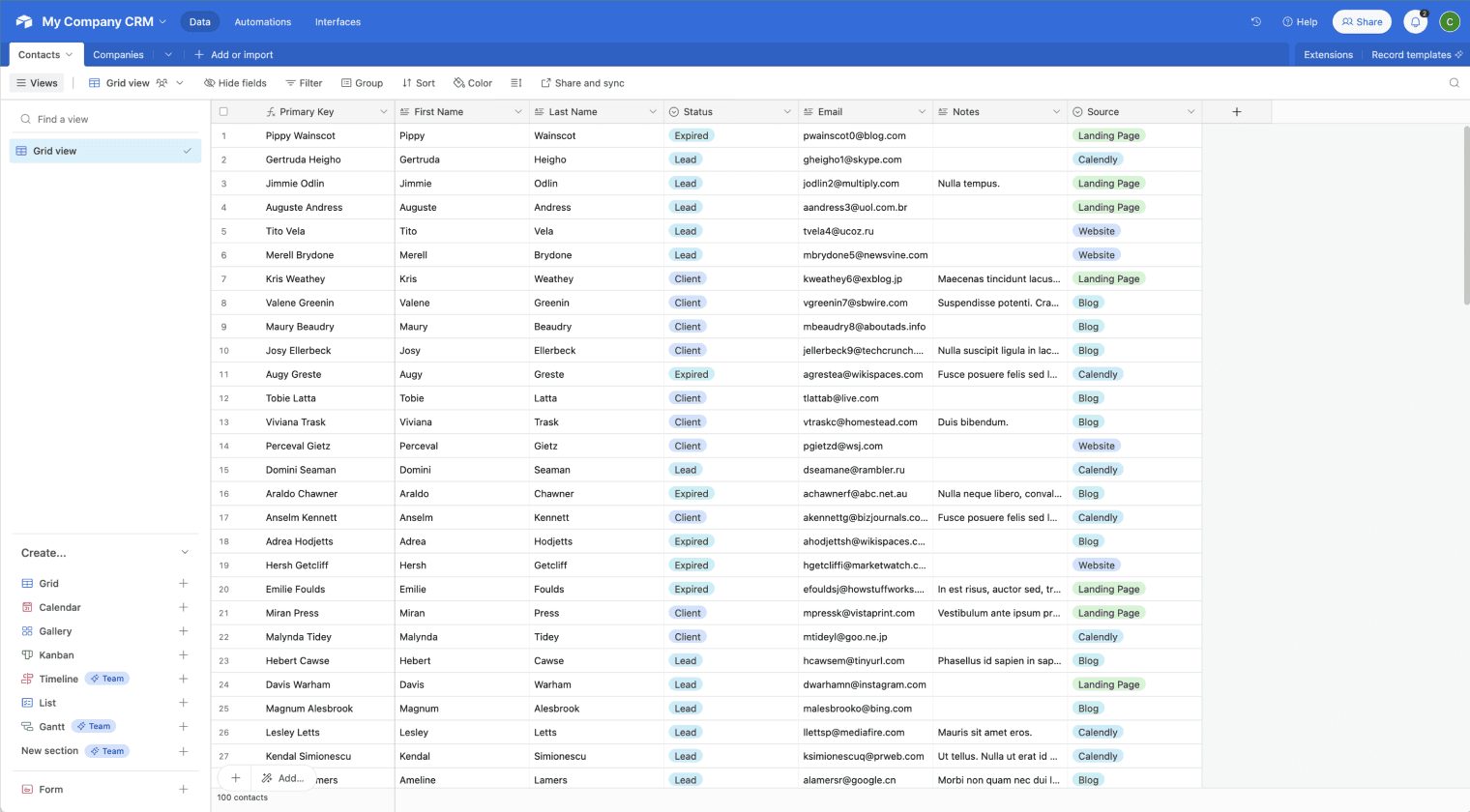Click Add or import
This screenshot has width=1470, height=812.
[234, 55]
